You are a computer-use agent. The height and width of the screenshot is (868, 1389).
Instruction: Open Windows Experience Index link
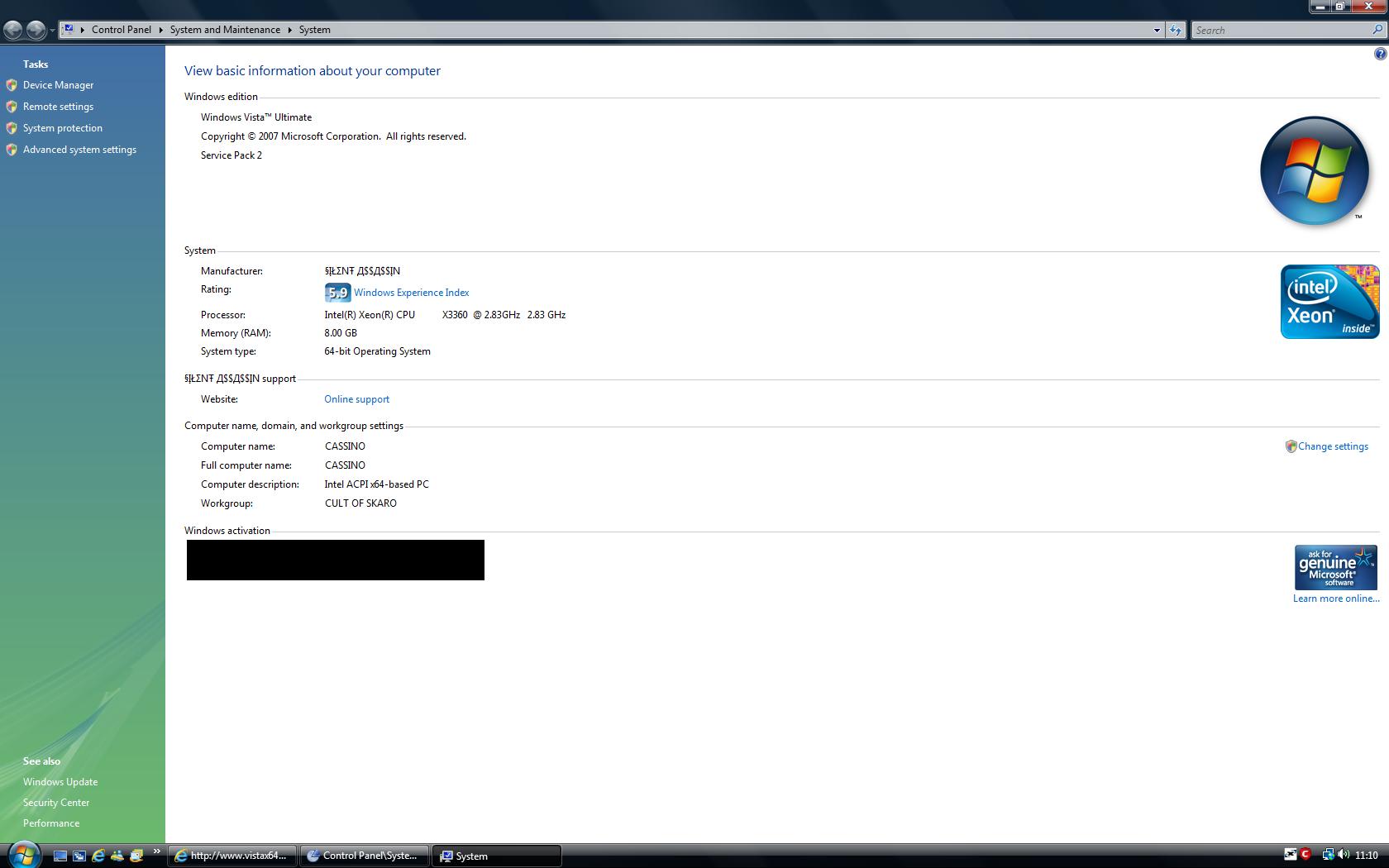[x=411, y=293]
